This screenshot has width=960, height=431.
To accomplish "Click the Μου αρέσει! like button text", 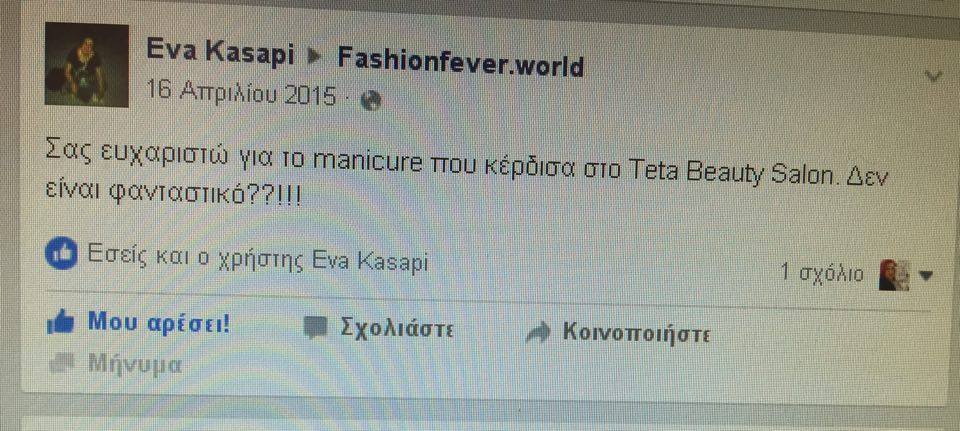I will pyautogui.click(x=159, y=322).
